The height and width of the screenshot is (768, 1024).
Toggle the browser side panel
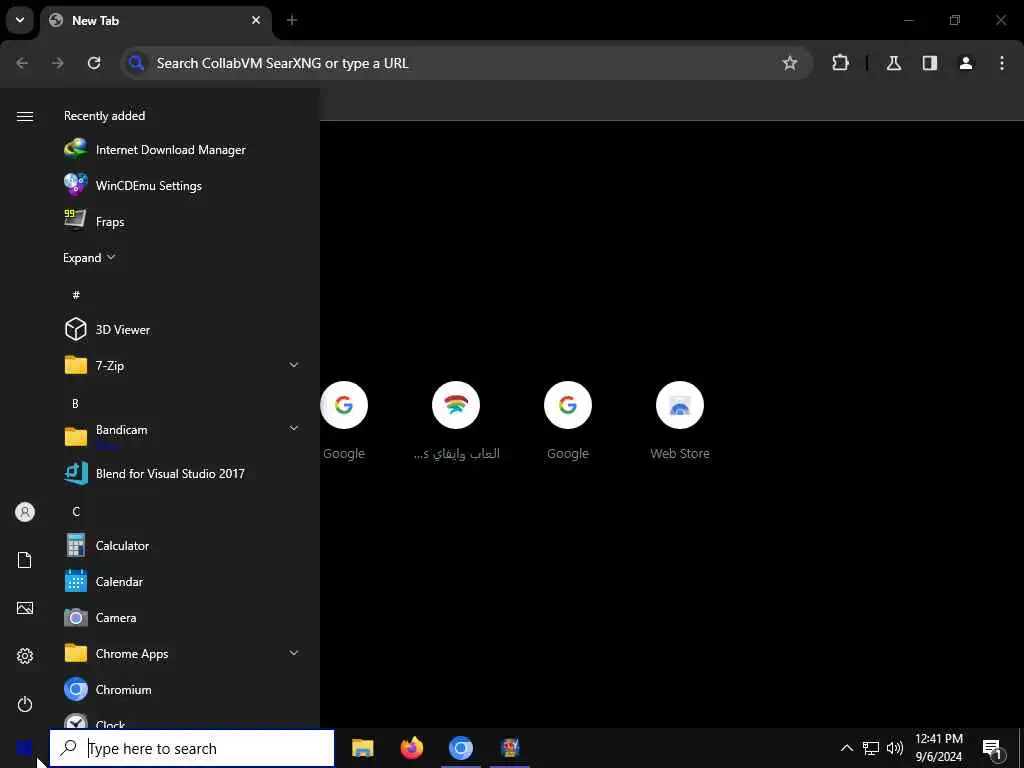pyautogui.click(x=929, y=63)
